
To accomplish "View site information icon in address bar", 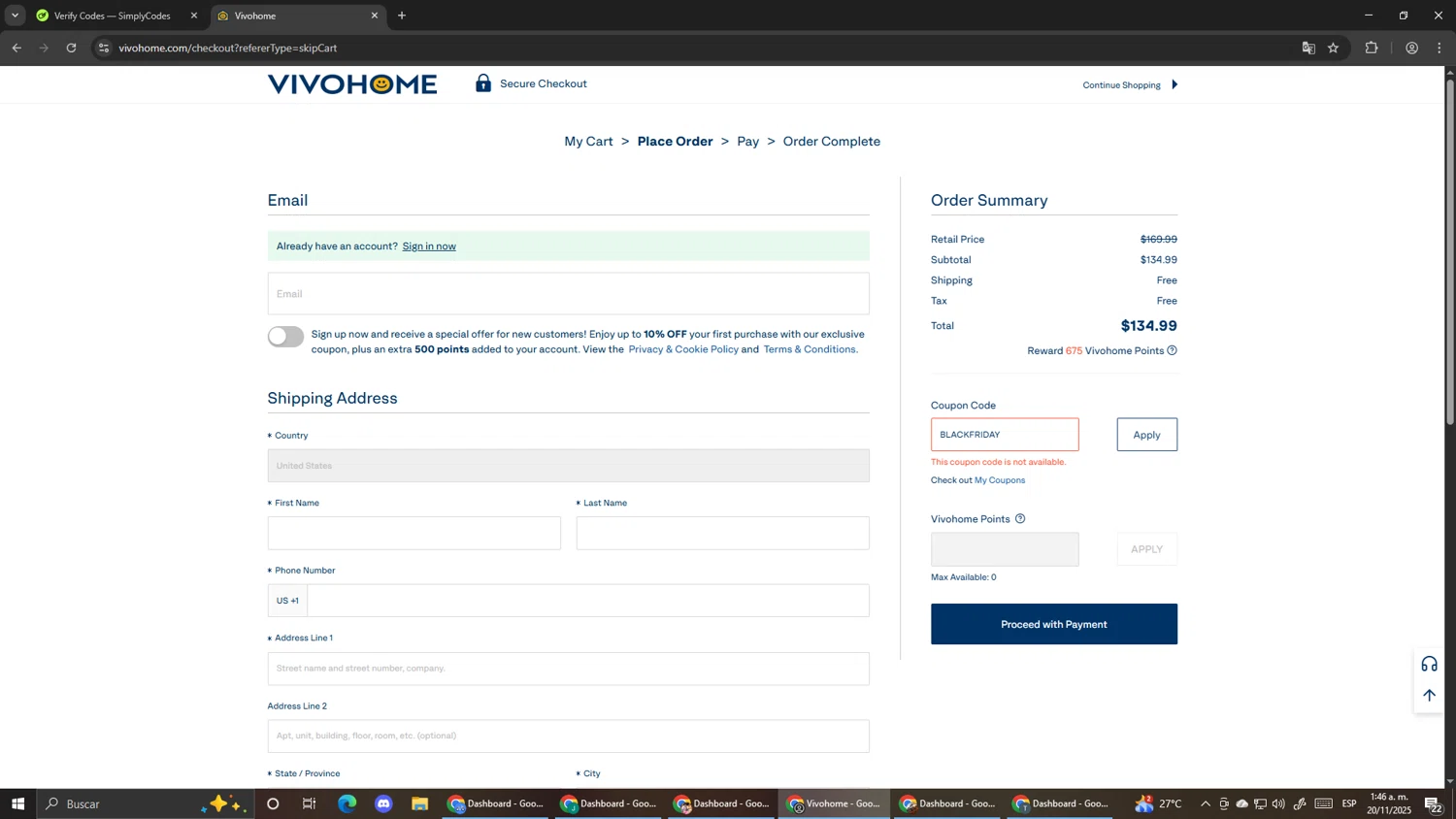I will click(104, 48).
